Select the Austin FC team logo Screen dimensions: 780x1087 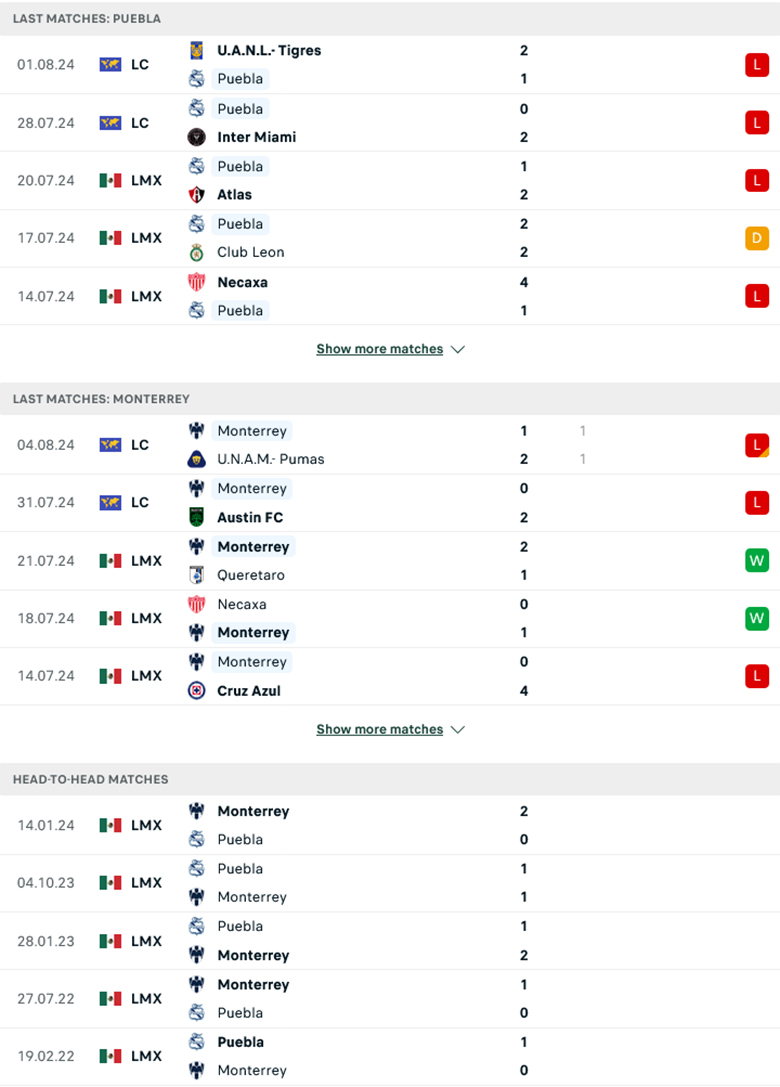point(196,517)
